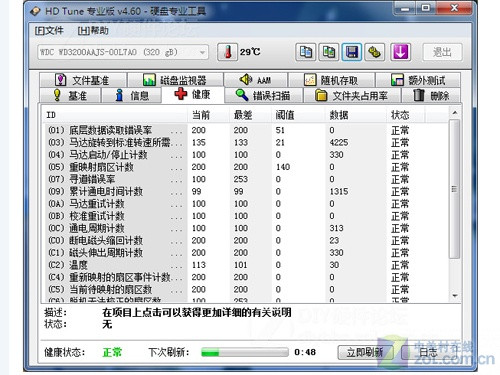This screenshot has width=500, height=375.
Task: Select row (03) 马达旋转到标准转速所需
Action: [x=246, y=143]
